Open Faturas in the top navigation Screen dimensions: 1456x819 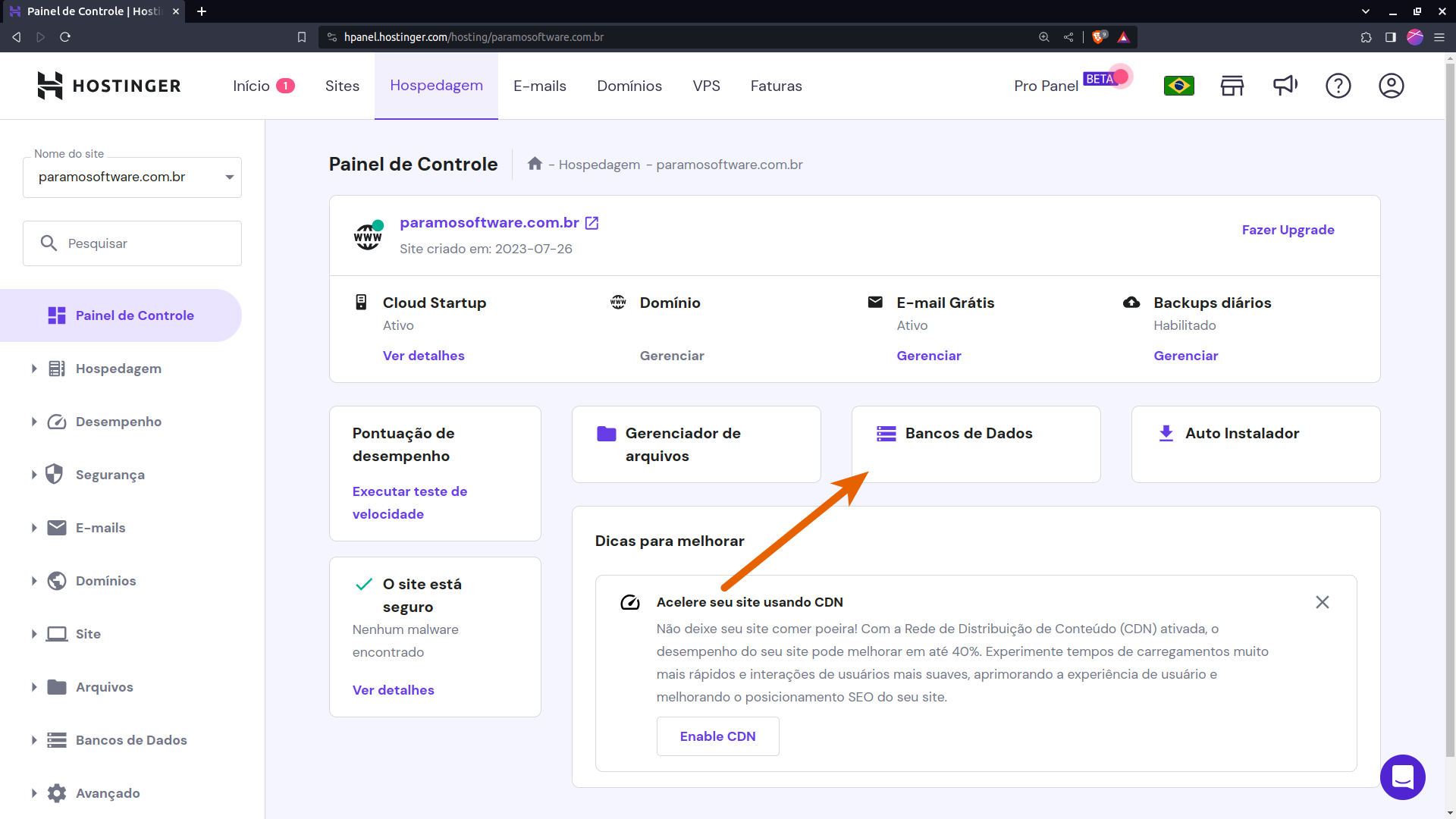(x=776, y=86)
